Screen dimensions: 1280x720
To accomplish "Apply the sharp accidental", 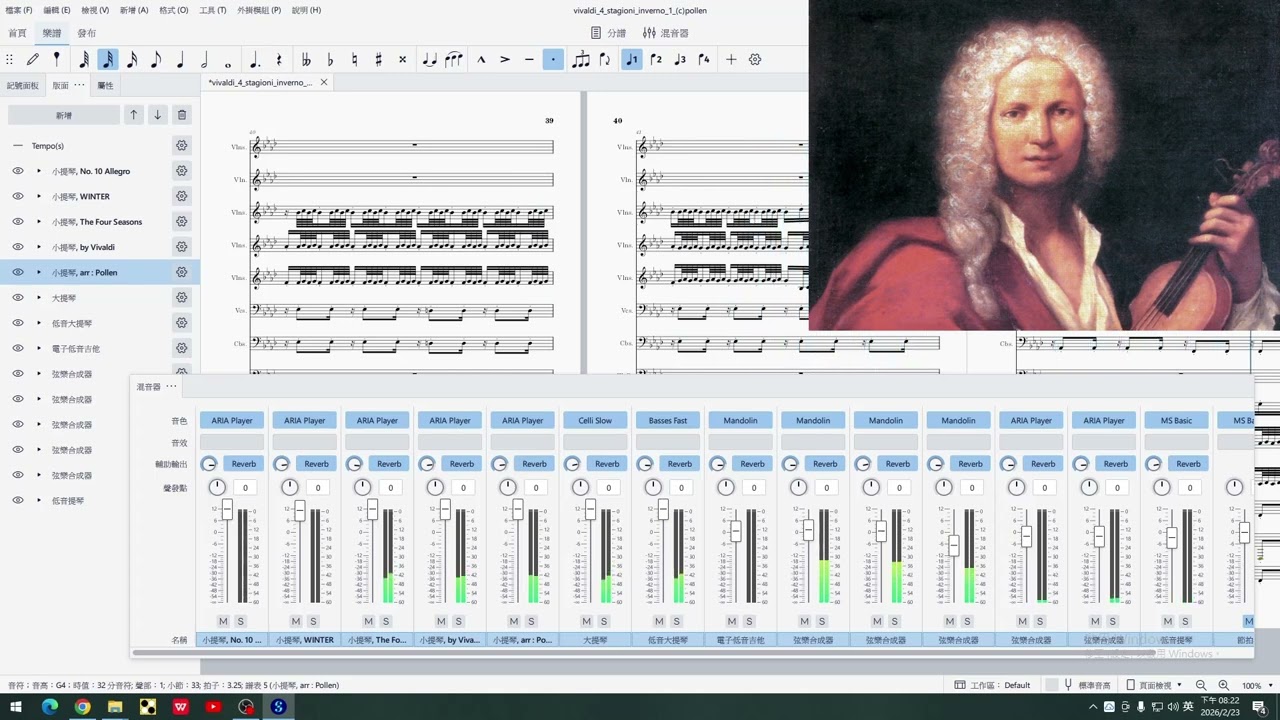I will (378, 60).
